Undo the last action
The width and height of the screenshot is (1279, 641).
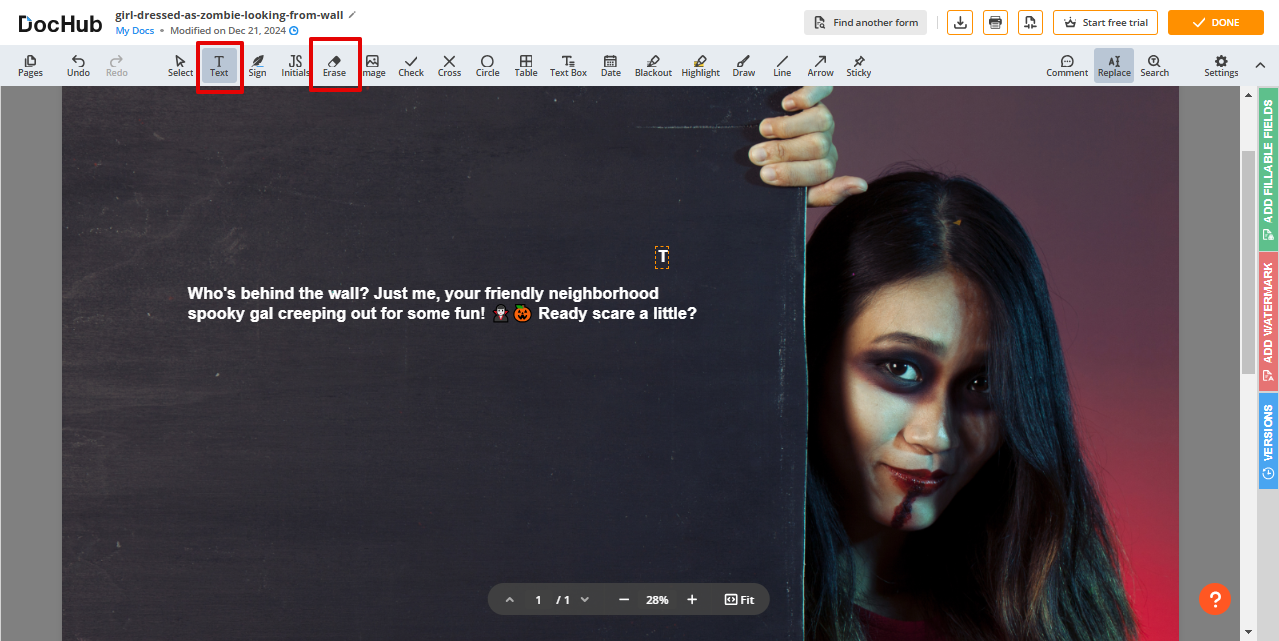pos(78,66)
